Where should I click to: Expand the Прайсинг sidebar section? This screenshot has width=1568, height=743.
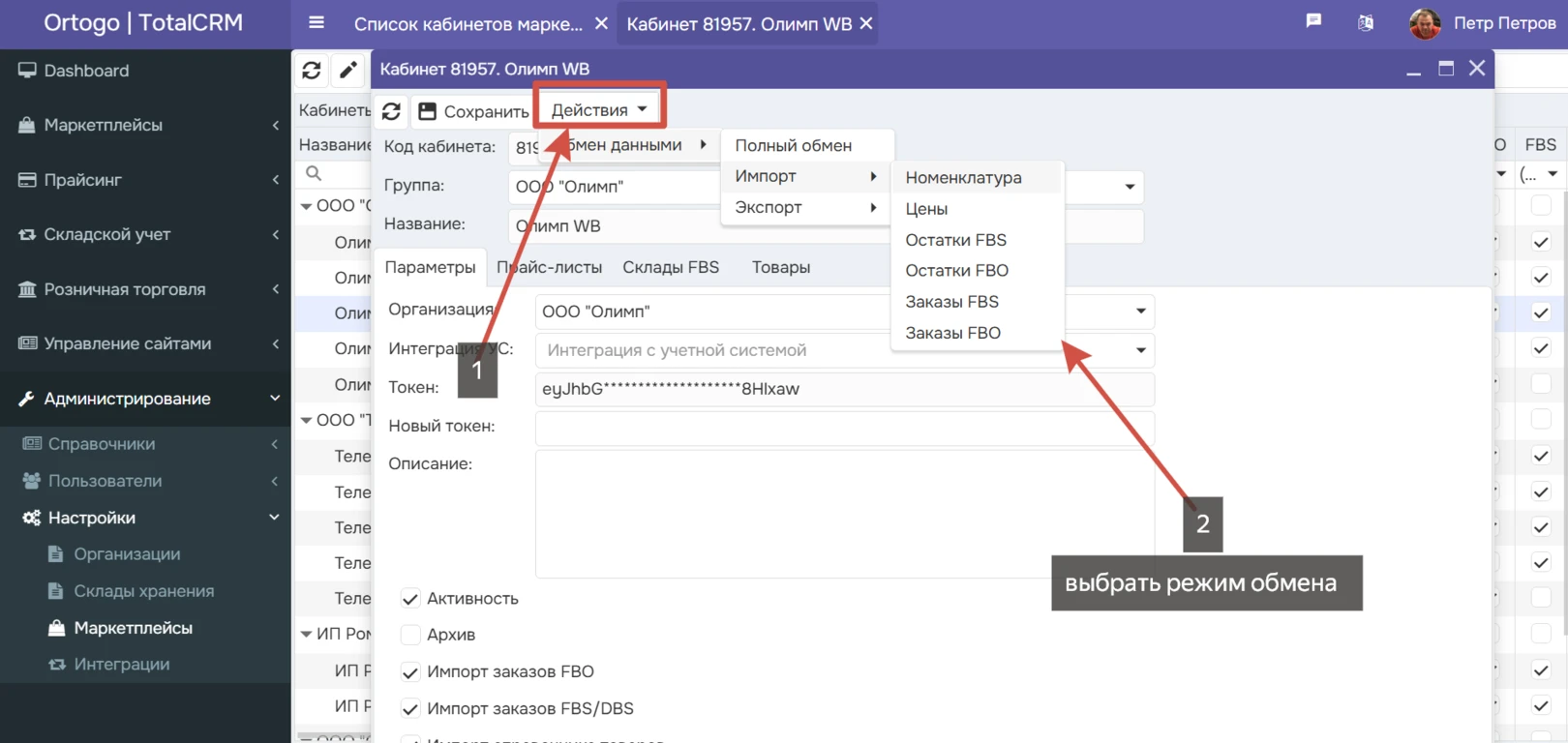pos(275,180)
